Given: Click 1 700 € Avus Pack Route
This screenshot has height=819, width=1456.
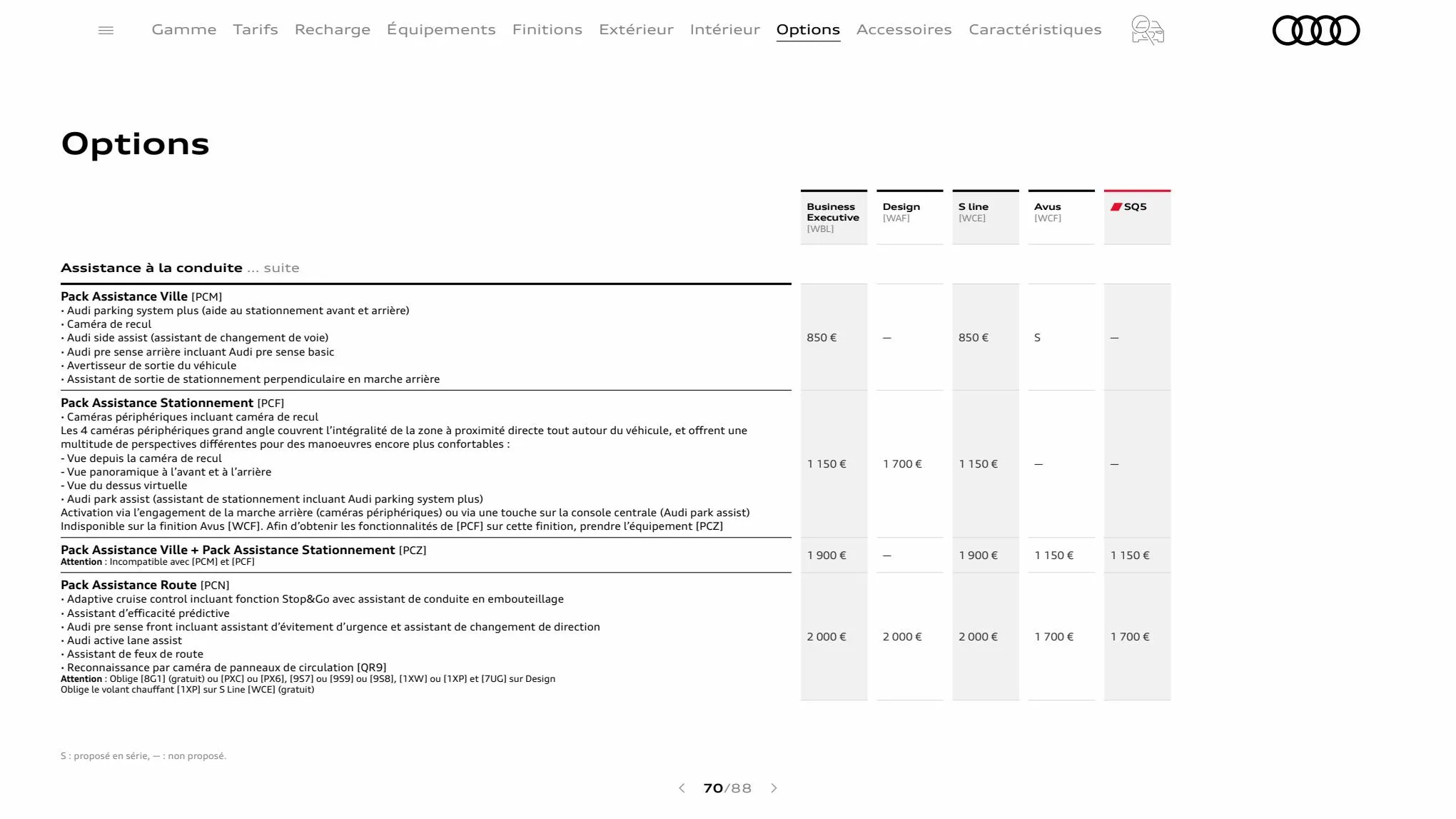Looking at the screenshot, I should (x=1054, y=637).
